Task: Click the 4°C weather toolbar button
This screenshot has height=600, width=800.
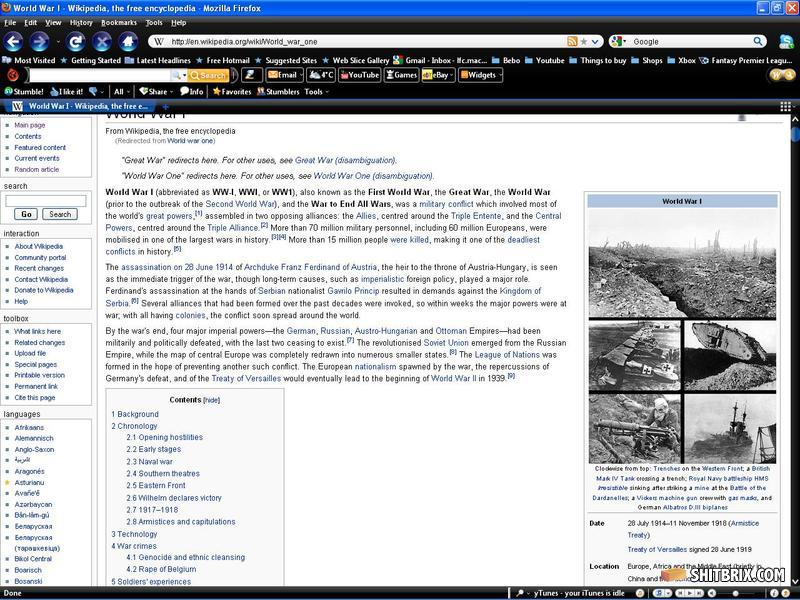Action: 321,75
